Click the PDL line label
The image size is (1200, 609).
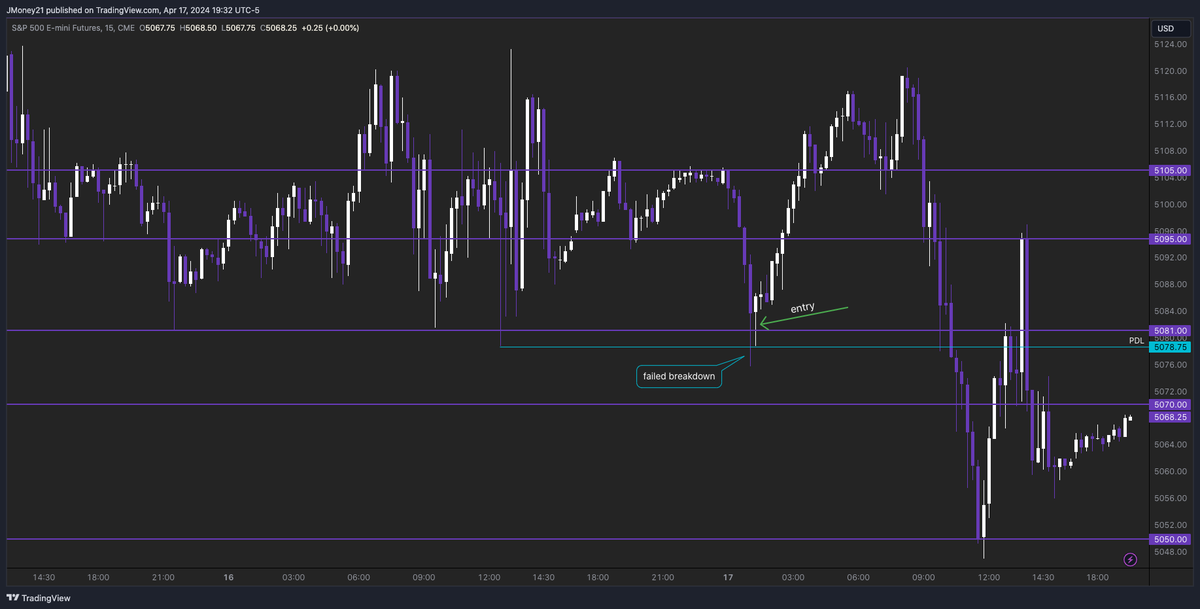point(1136,341)
